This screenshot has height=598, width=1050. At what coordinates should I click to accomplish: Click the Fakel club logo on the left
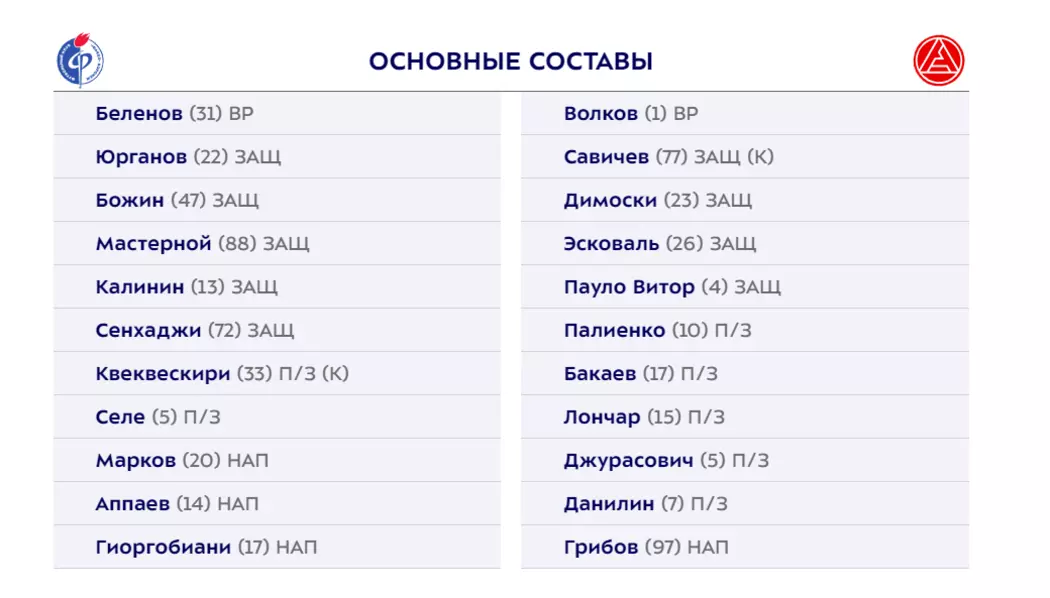[x=80, y=61]
